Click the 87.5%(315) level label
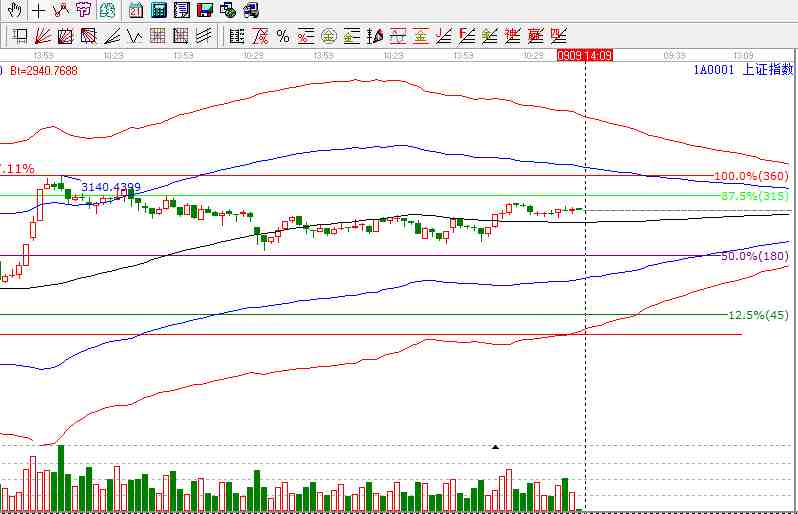798x514 pixels. (755, 196)
